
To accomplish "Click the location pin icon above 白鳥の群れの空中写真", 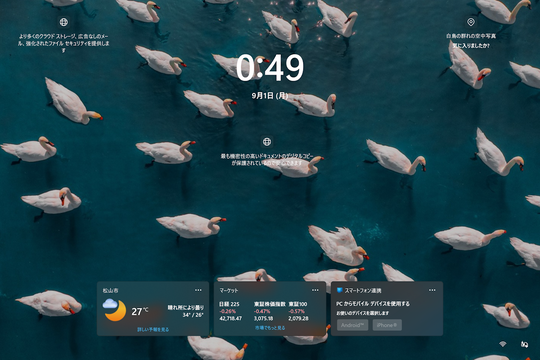I will pos(470,22).
